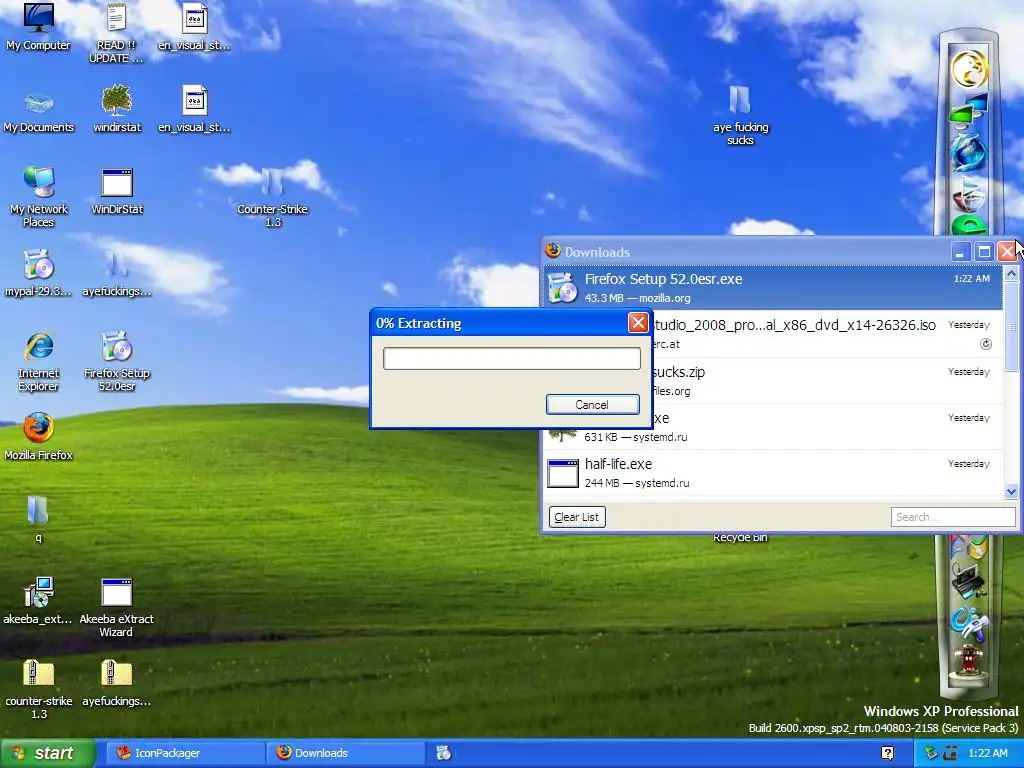Open the help balloon taskbar icon
The height and width of the screenshot is (768, 1024).
[888, 753]
